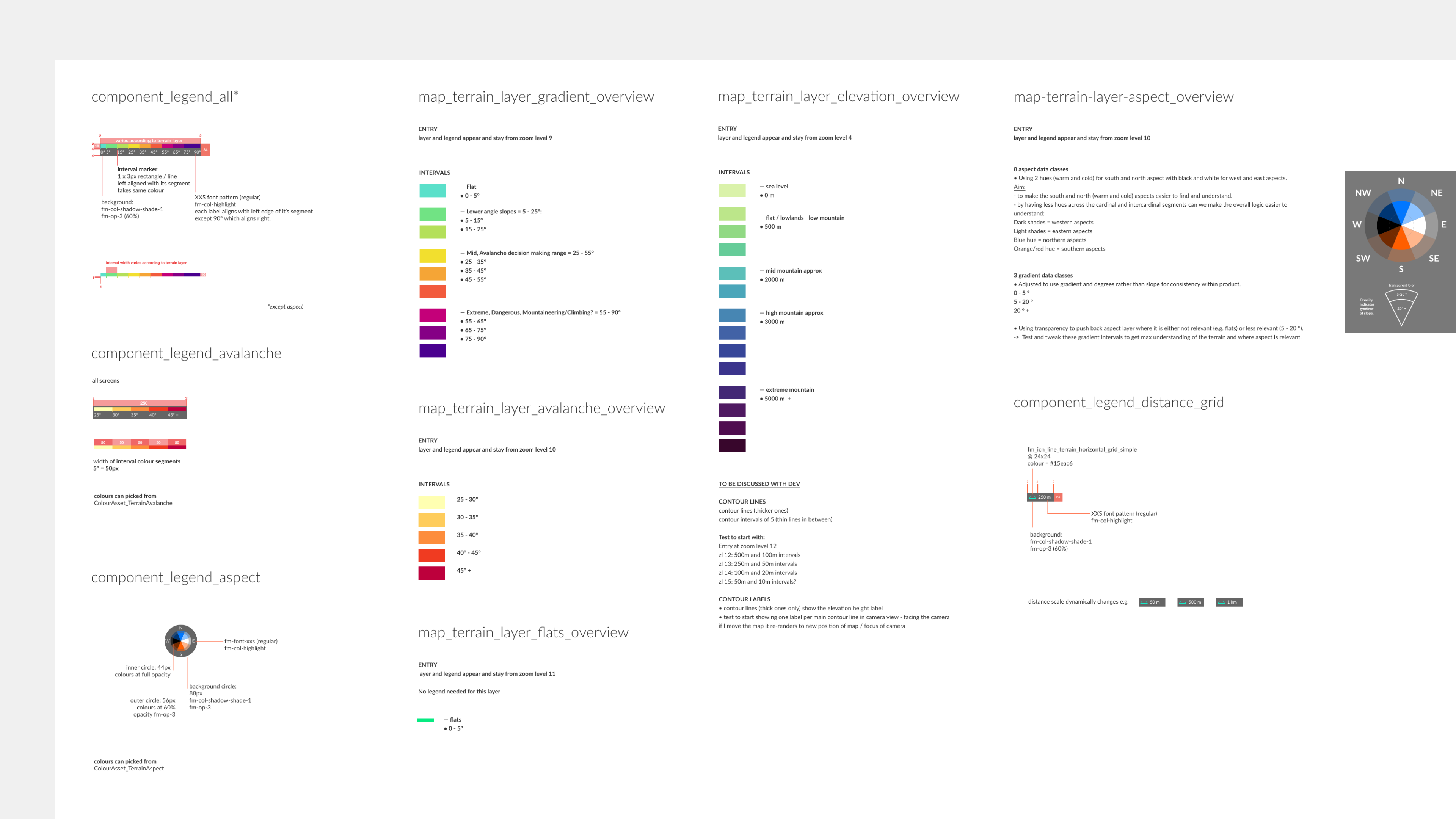Screen dimensions: 1456x819
Task: Click the NW label on the large compass
Action: pyautogui.click(x=1363, y=193)
